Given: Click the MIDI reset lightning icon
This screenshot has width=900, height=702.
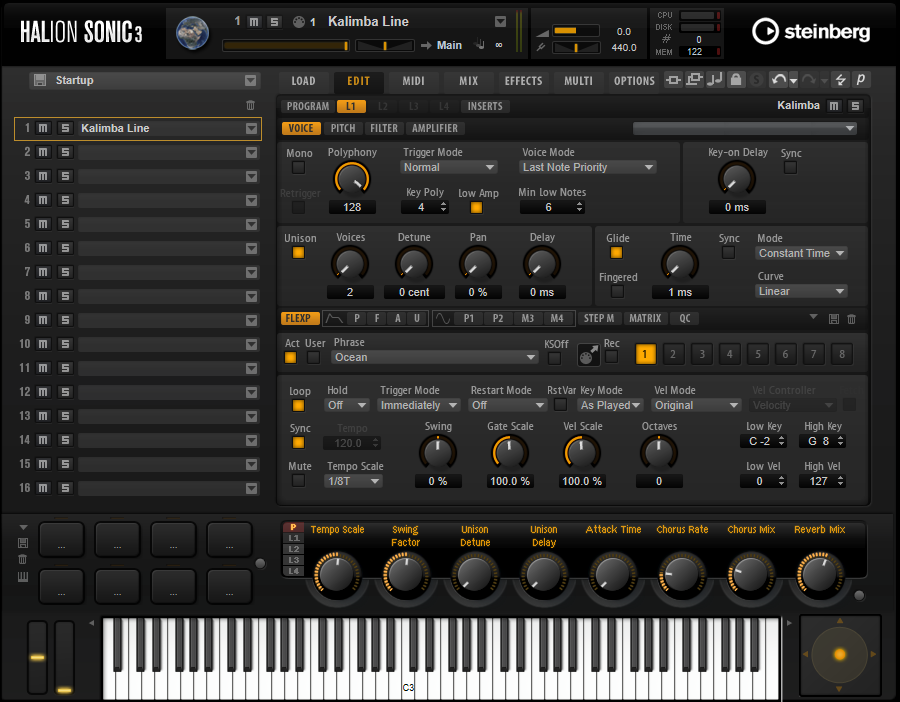Looking at the screenshot, I should (x=840, y=80).
